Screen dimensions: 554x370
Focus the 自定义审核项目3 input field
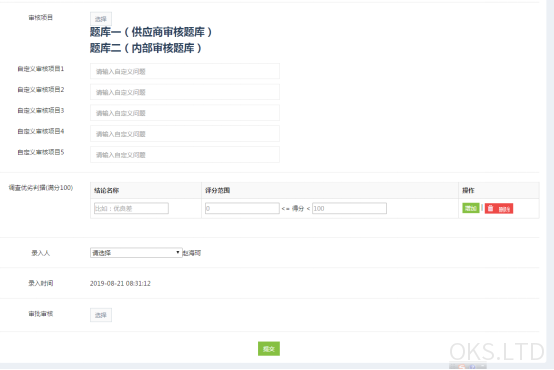pos(185,113)
